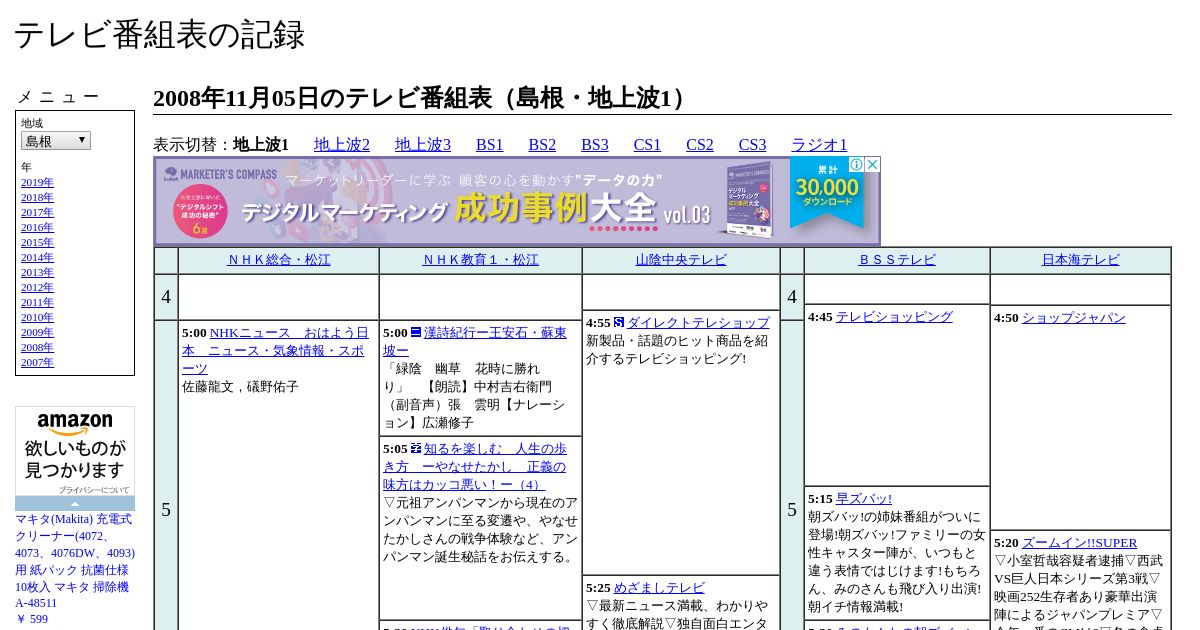Open the 2010年 archive link

37,317
